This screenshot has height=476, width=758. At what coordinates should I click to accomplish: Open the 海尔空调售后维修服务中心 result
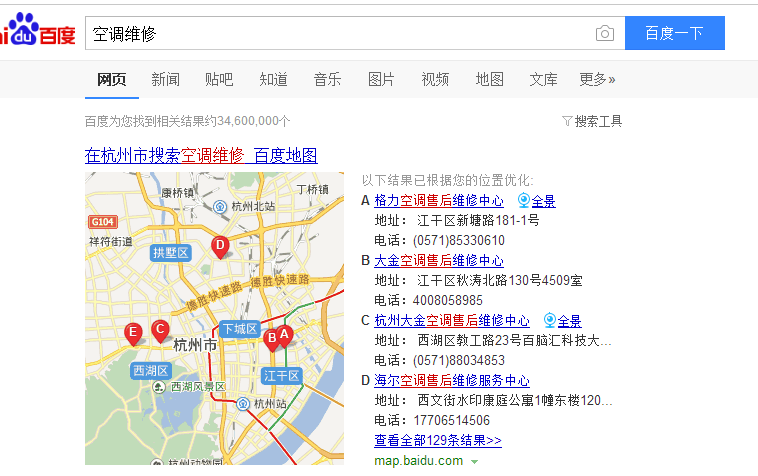click(x=452, y=380)
